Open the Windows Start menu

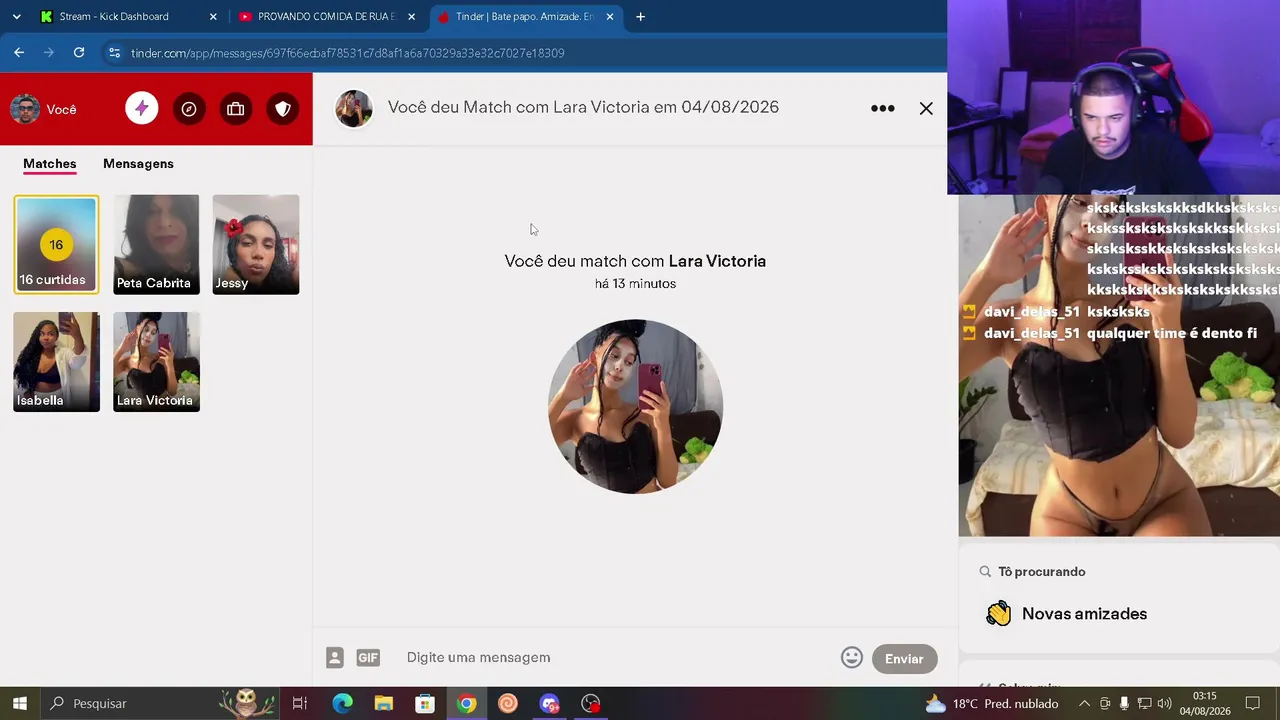click(19, 703)
